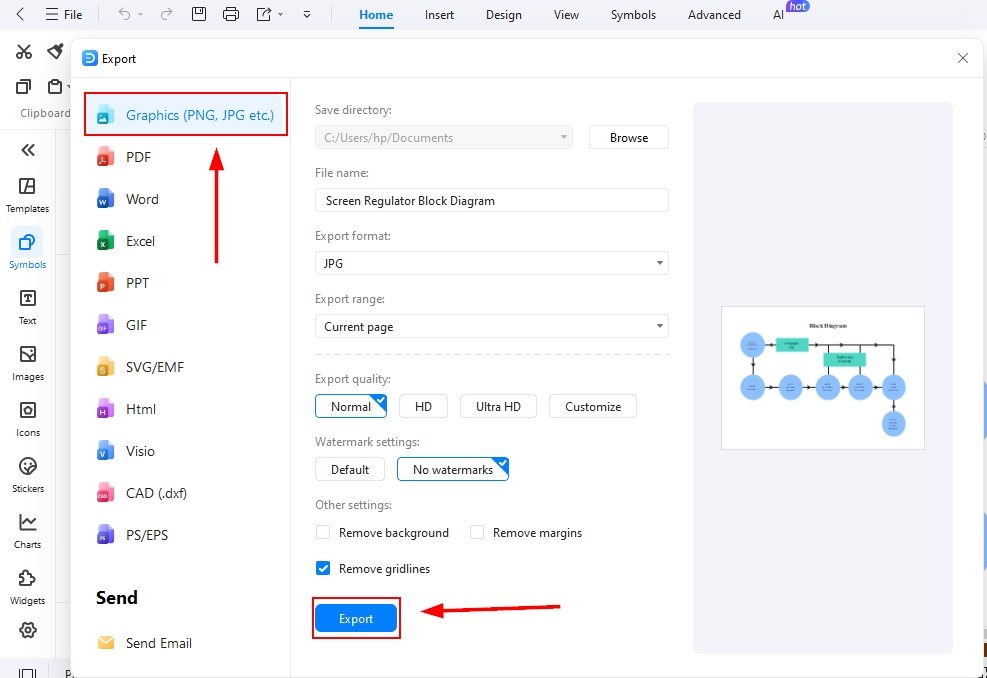Viewport: 987px width, 678px height.
Task: Open the Stickers panel
Action: click(x=27, y=473)
